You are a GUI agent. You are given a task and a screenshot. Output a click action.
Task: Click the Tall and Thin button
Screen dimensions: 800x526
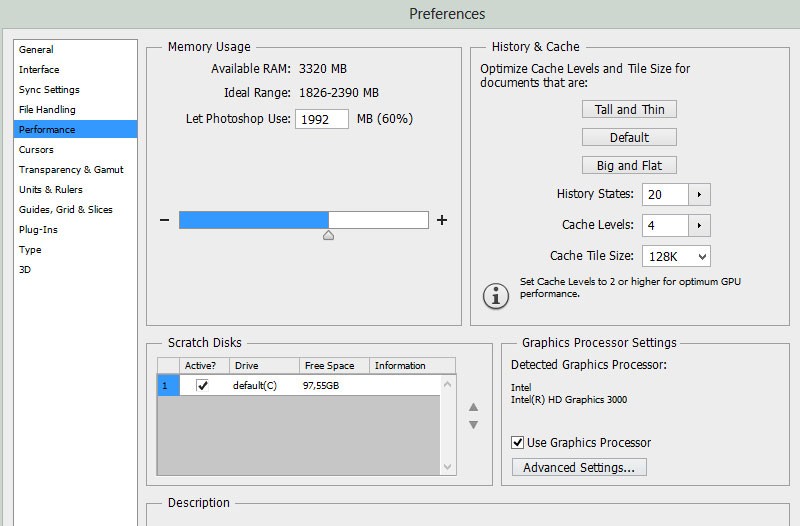click(x=629, y=109)
